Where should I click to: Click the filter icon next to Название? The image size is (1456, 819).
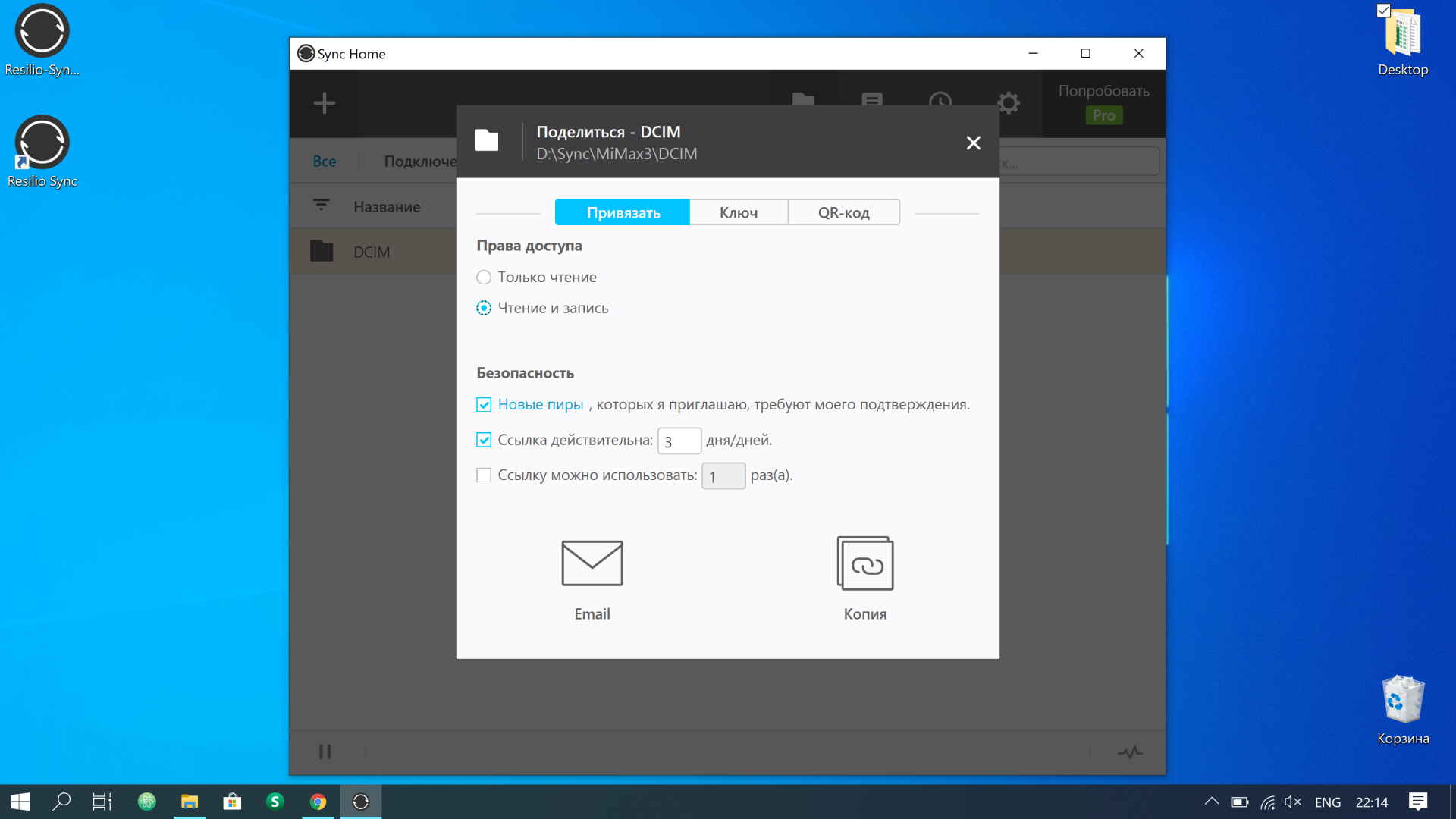(321, 205)
